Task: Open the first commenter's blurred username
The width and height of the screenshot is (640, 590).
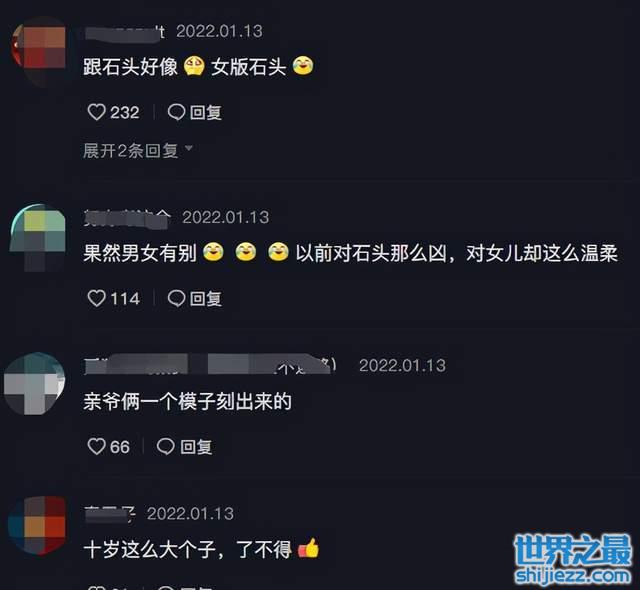Action: (x=124, y=32)
